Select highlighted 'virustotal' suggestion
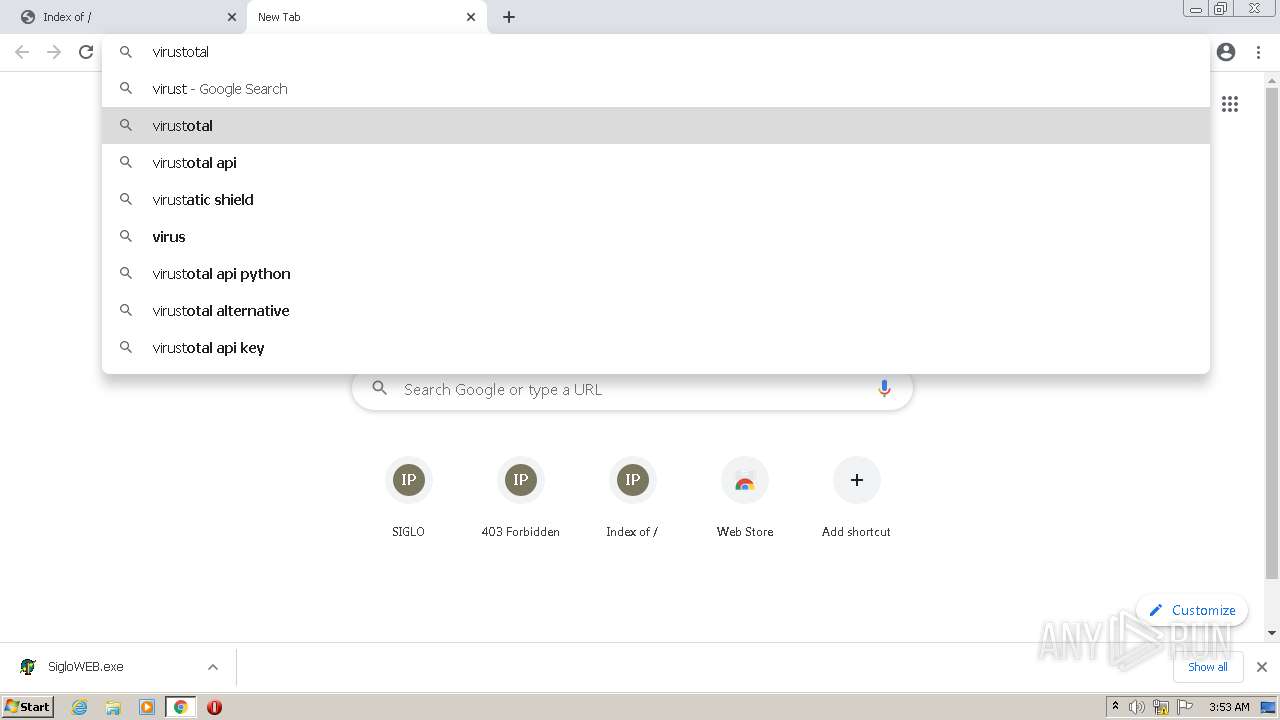 pos(655,126)
